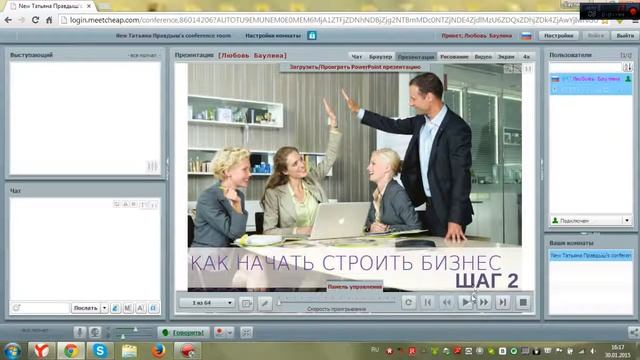Click the browser Home icon

[x=49, y=20]
